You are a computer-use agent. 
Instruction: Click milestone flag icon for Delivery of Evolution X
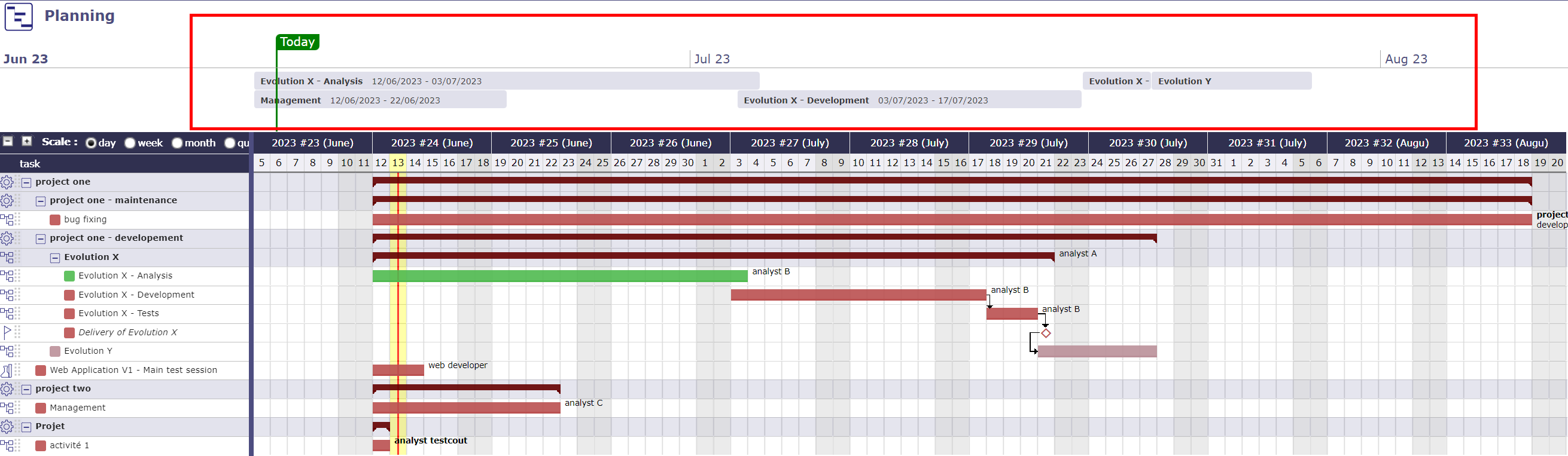click(x=7, y=332)
